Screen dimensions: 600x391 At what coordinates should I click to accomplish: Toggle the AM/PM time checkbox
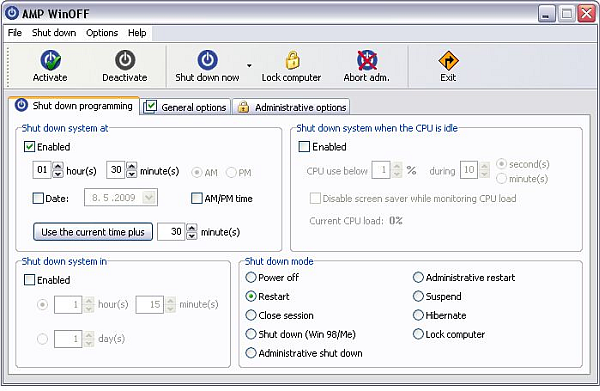point(197,198)
